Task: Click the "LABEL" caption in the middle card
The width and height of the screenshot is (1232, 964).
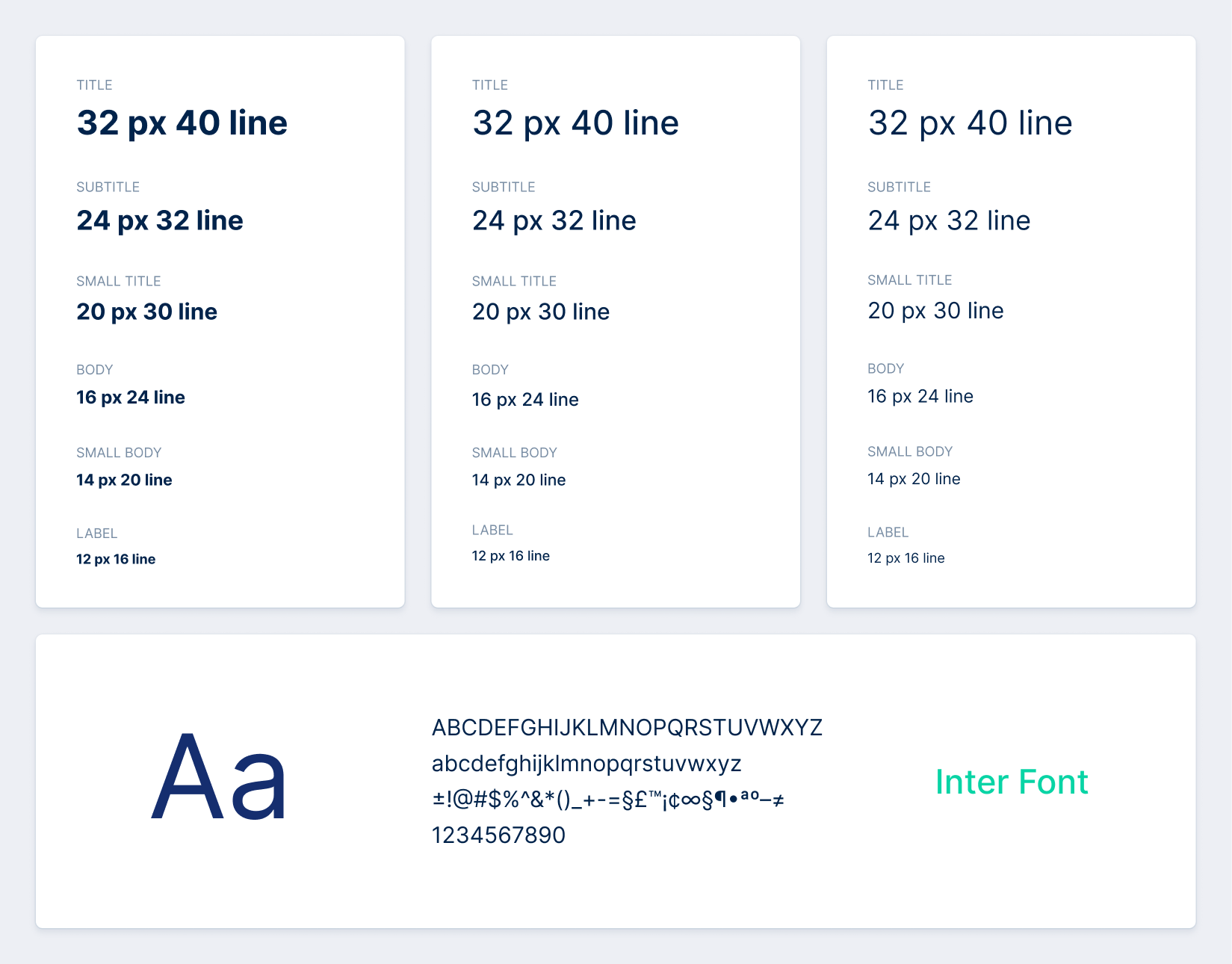Action: [492, 530]
